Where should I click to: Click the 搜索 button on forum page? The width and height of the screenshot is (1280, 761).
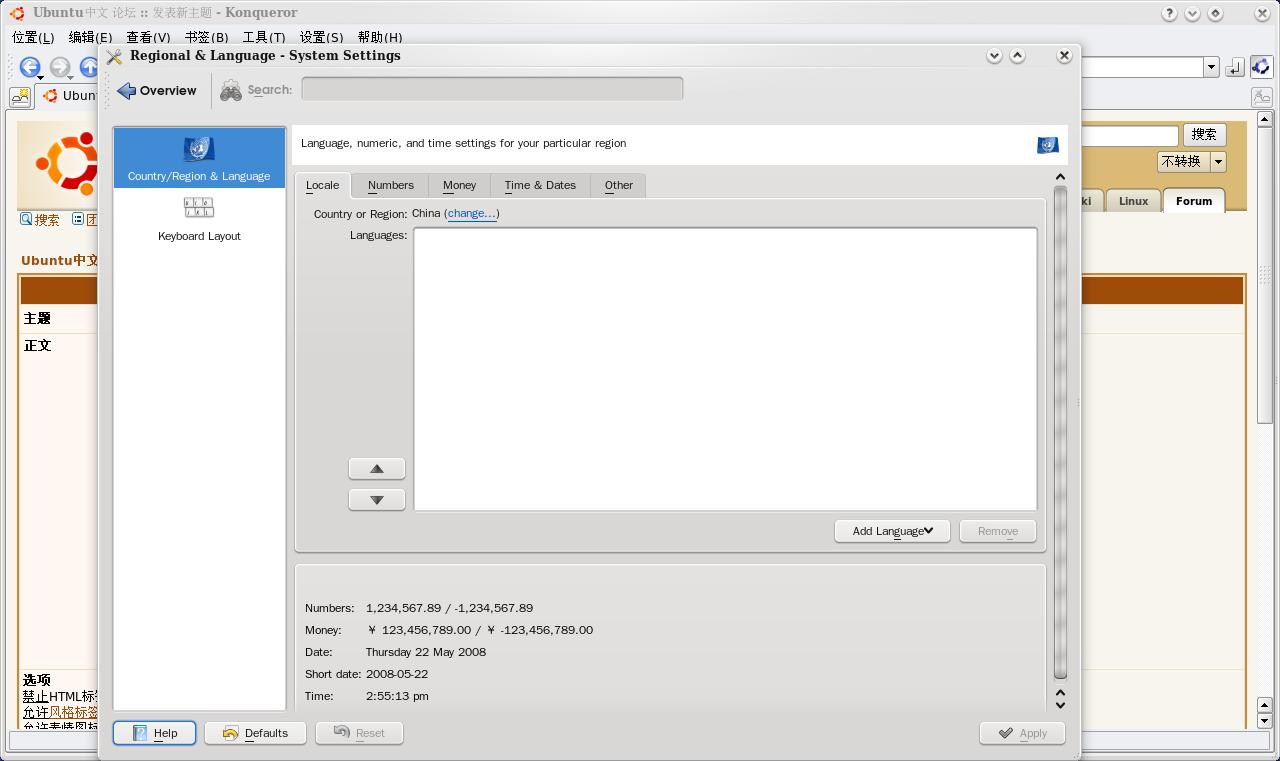click(x=1204, y=134)
